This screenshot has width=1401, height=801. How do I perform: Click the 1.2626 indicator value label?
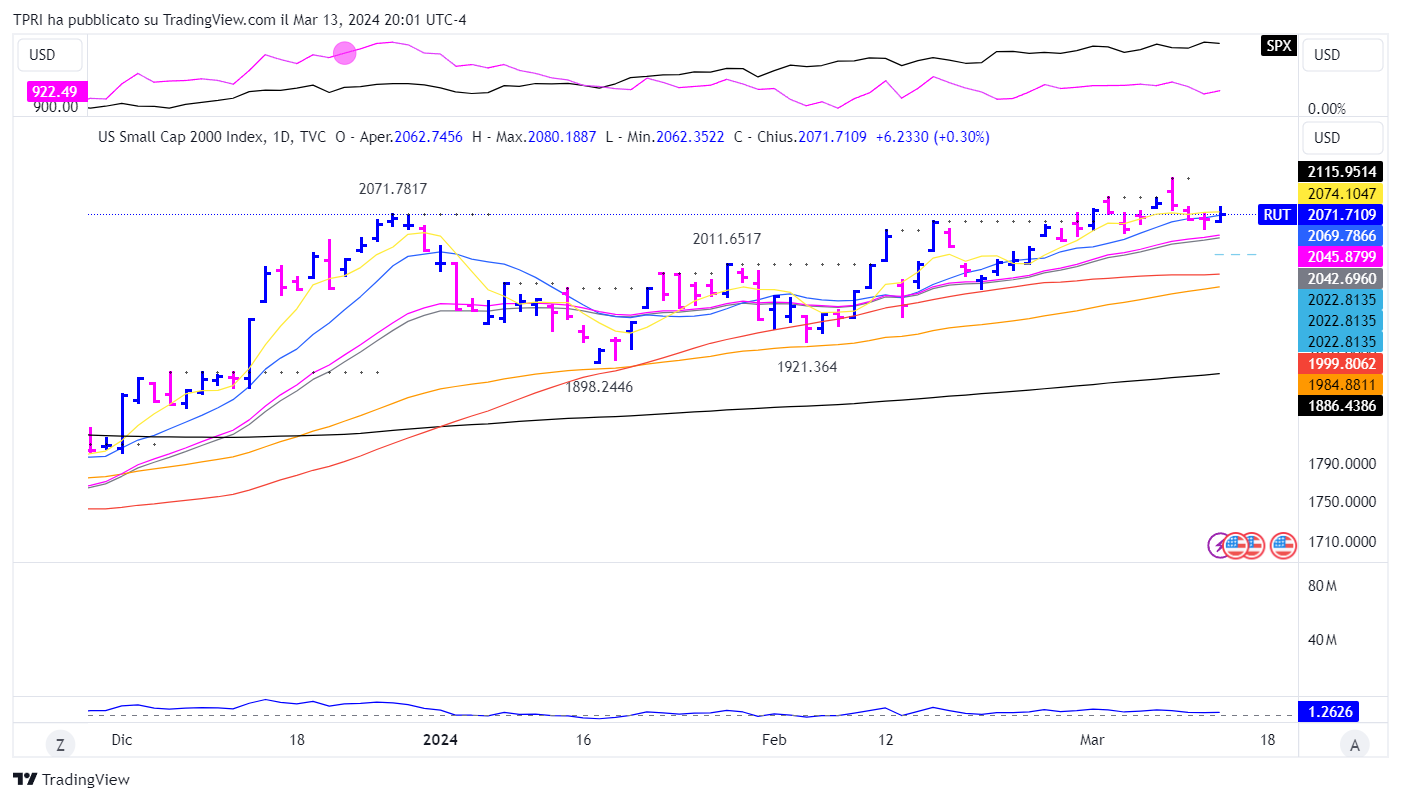(x=1340, y=711)
